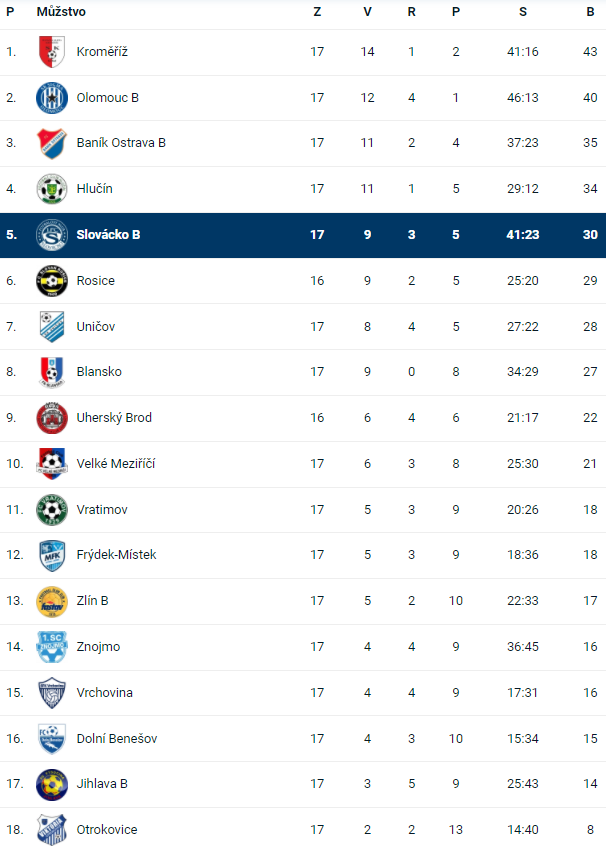Click the Slovácko B club logo
The height and width of the screenshot is (851, 606).
click(51, 235)
